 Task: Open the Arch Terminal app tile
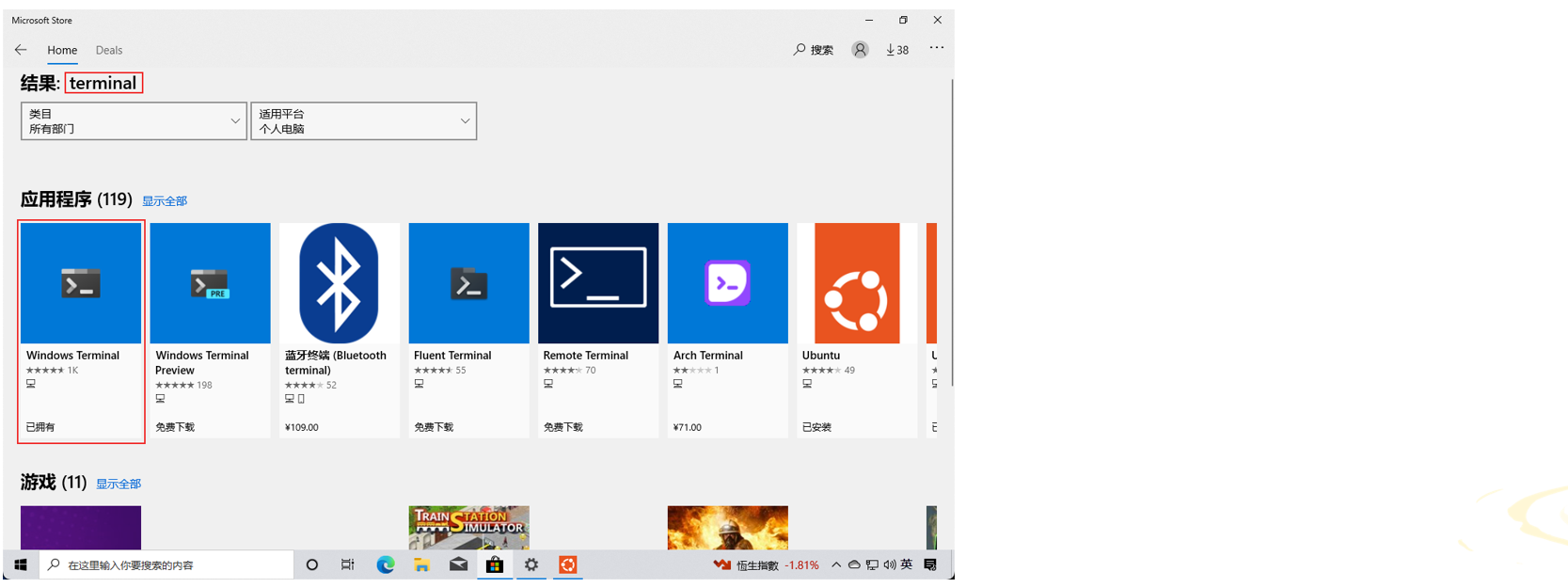728,330
